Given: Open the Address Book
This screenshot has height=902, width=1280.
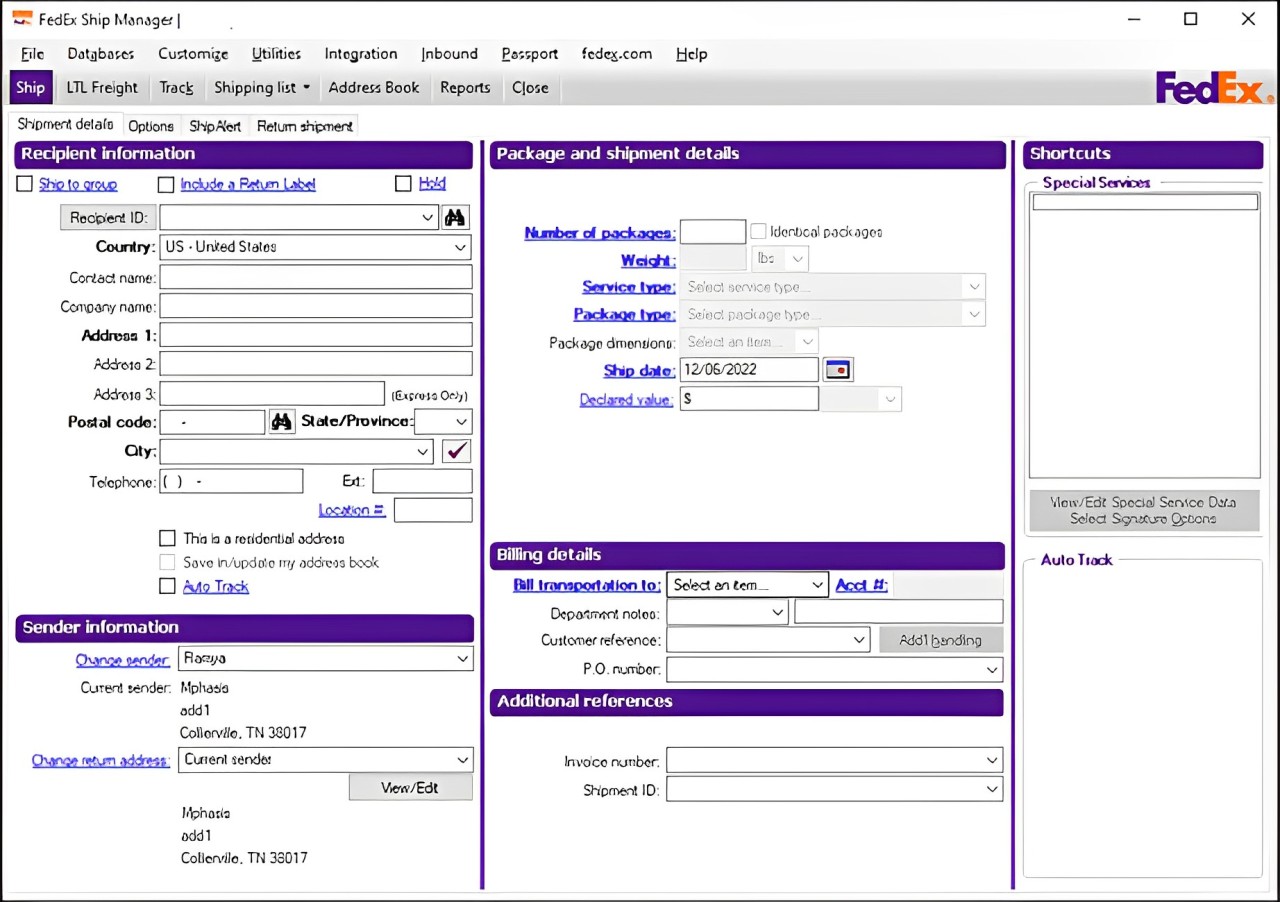Looking at the screenshot, I should coord(374,88).
